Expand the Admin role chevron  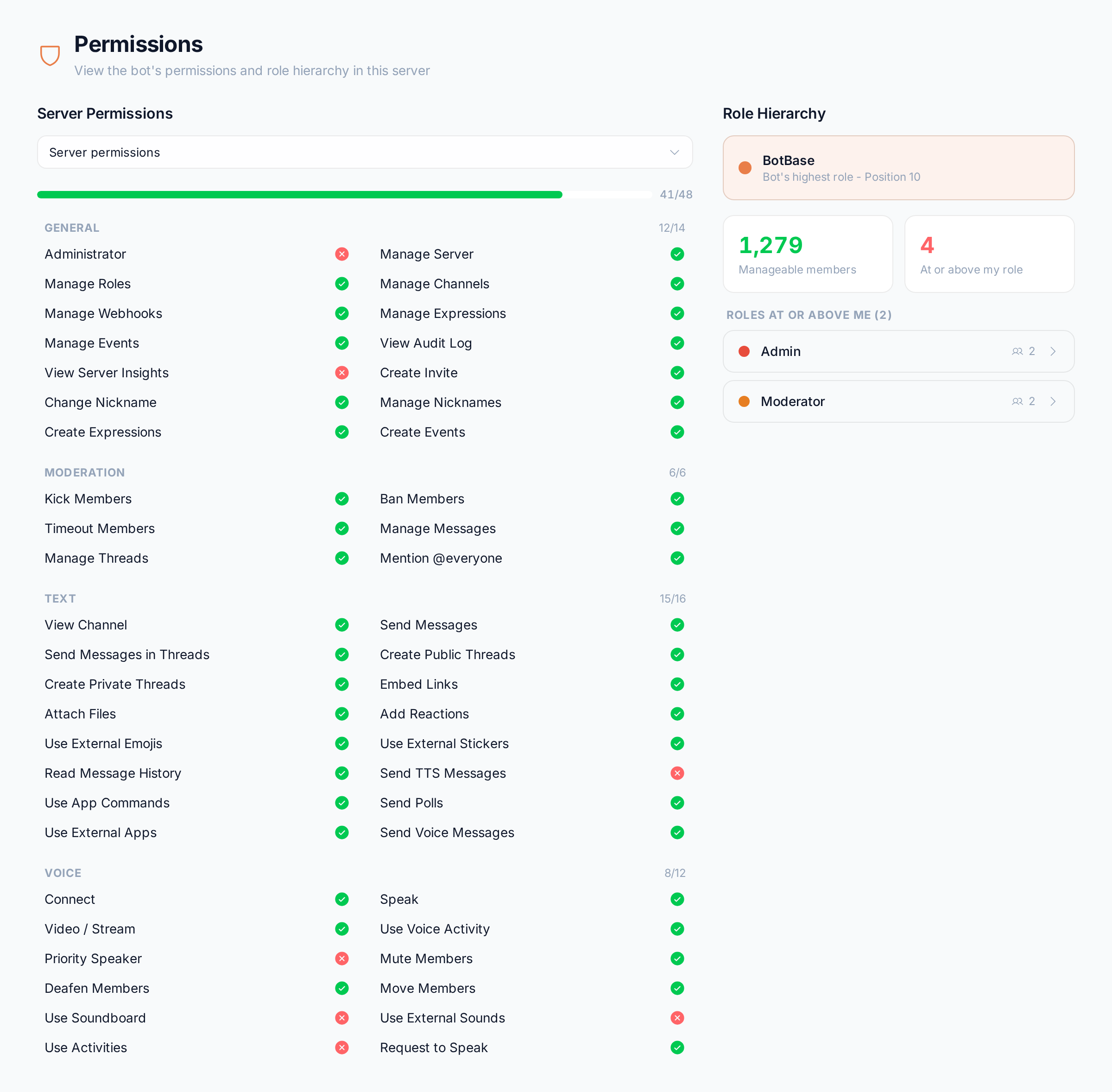1052,352
